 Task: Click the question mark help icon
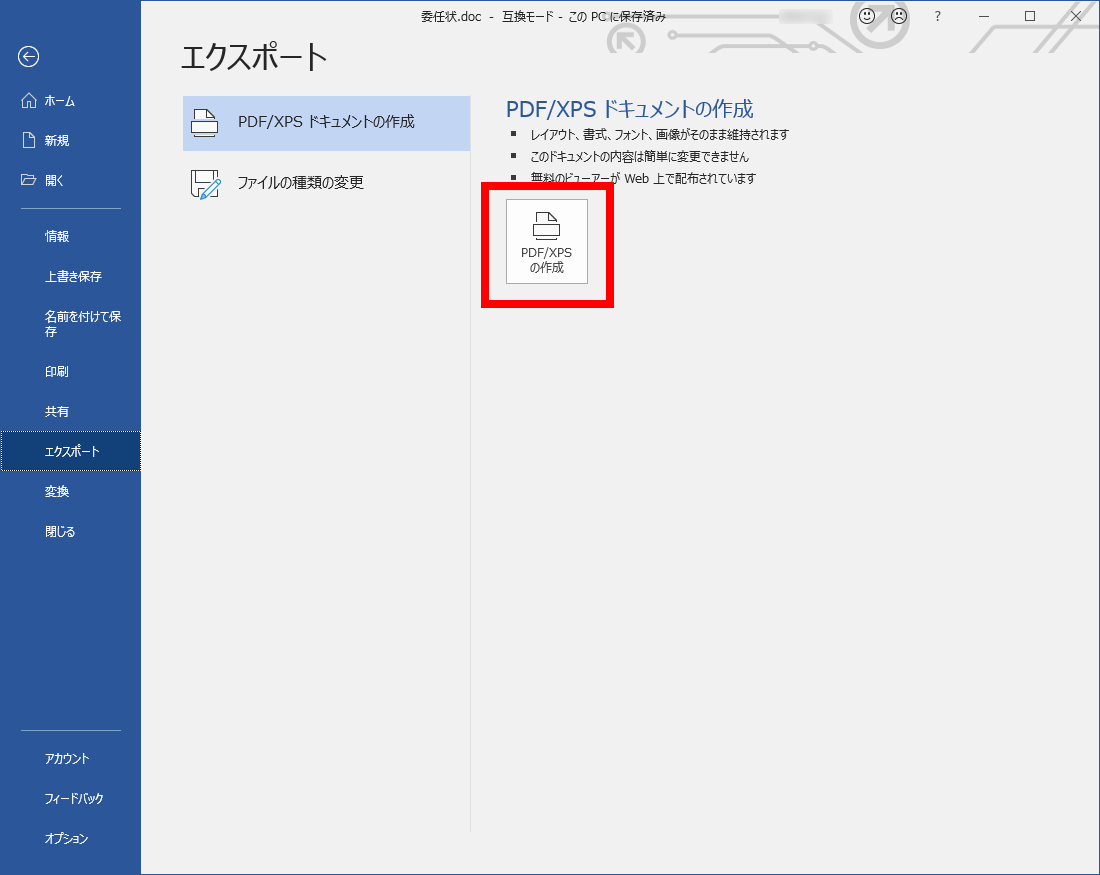(x=937, y=16)
